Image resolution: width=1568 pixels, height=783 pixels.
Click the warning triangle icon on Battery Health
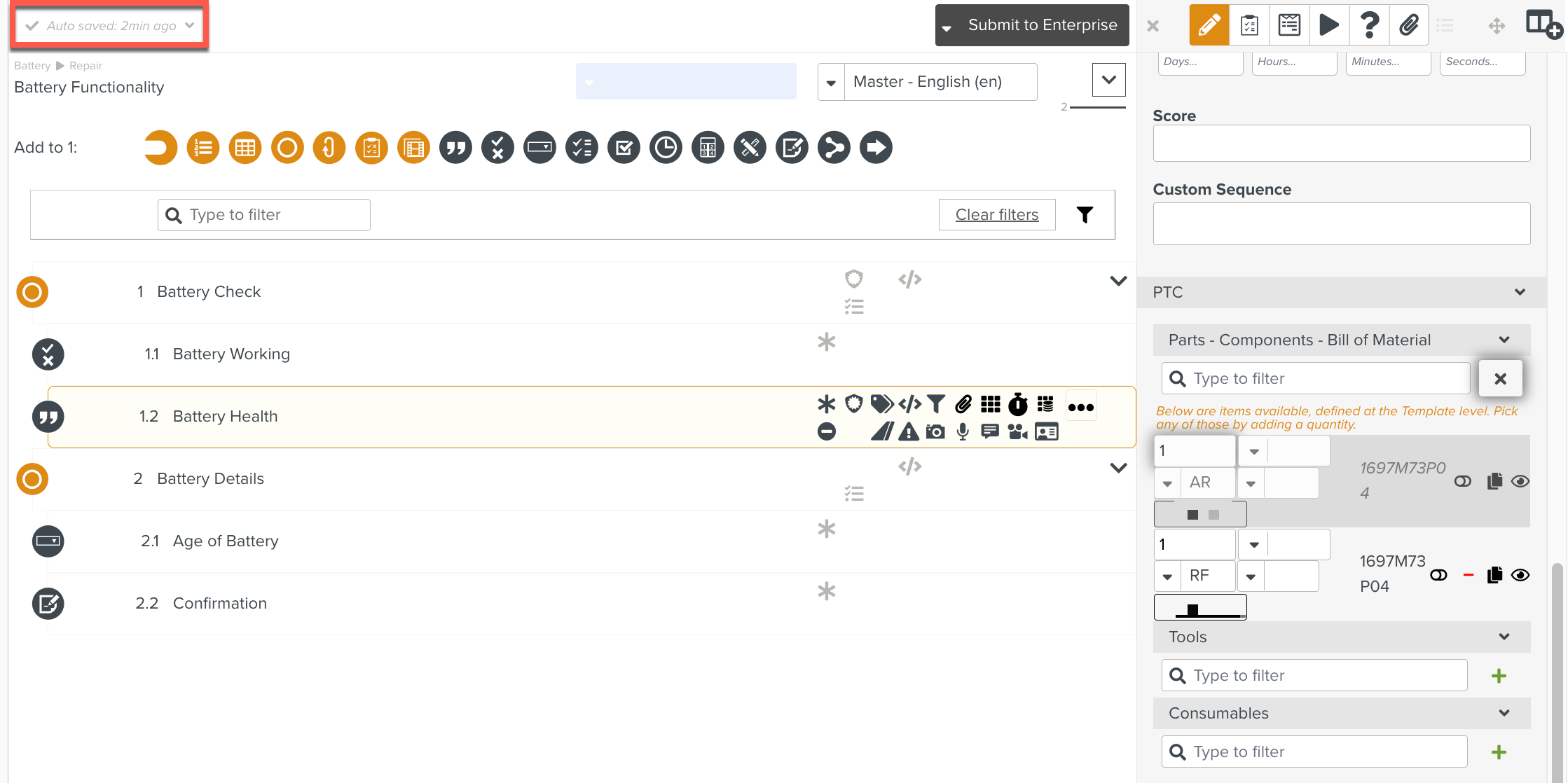click(909, 432)
